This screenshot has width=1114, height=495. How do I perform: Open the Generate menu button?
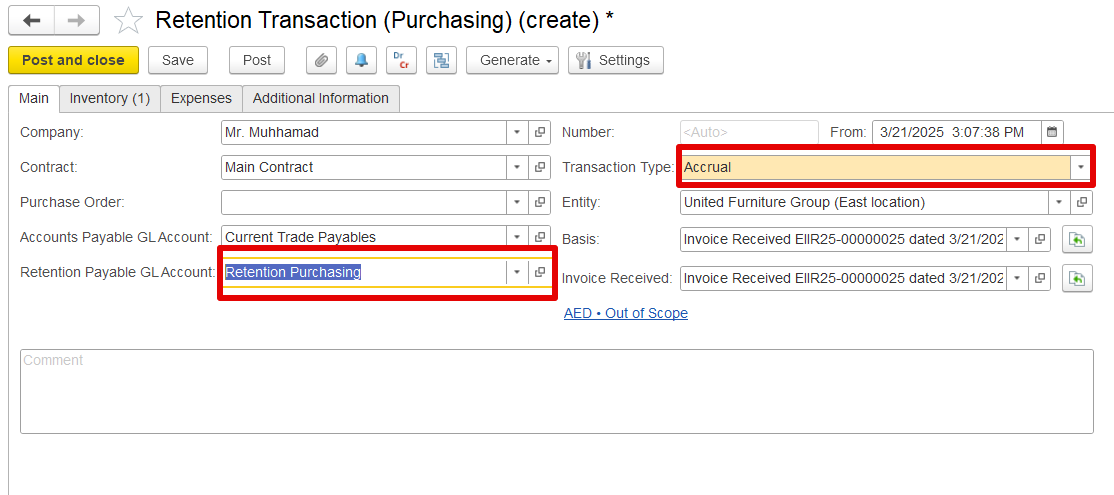click(x=512, y=60)
